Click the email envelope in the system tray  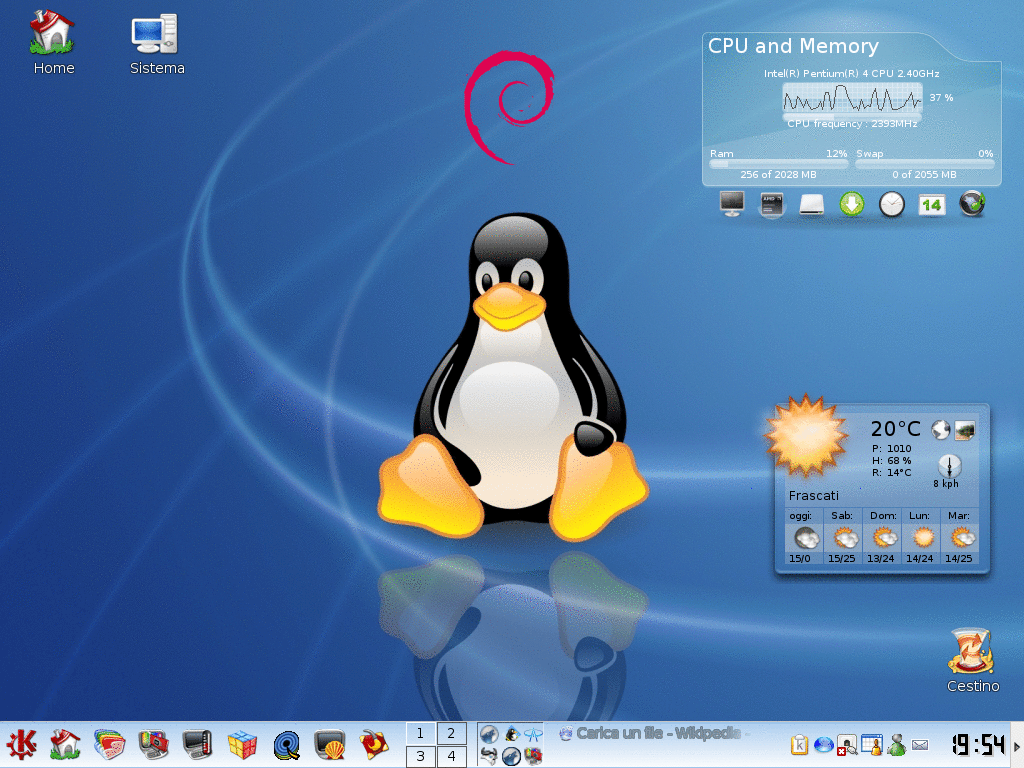919,745
